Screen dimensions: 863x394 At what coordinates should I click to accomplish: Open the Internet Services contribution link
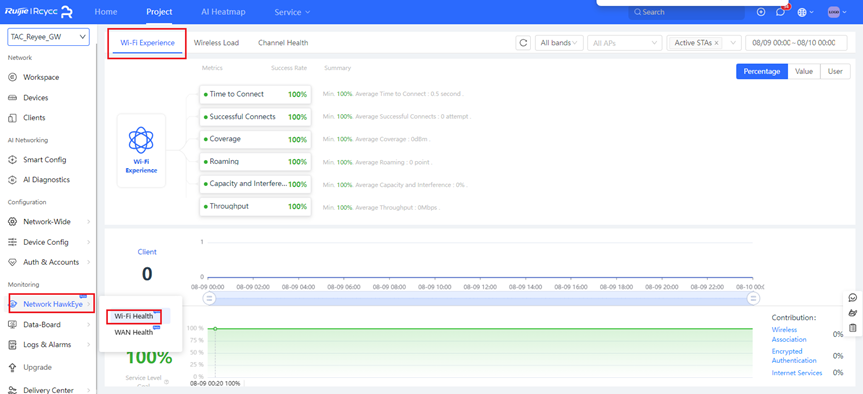tap(797, 373)
